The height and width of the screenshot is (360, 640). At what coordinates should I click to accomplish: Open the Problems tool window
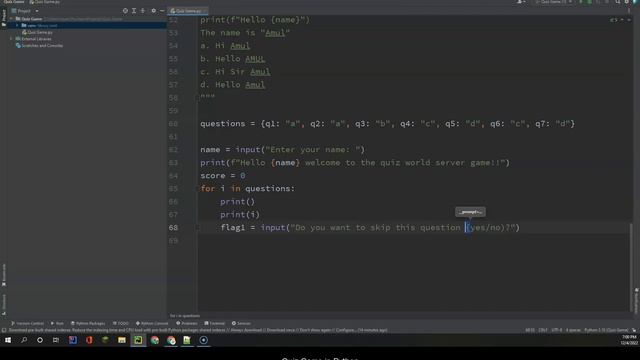187,323
